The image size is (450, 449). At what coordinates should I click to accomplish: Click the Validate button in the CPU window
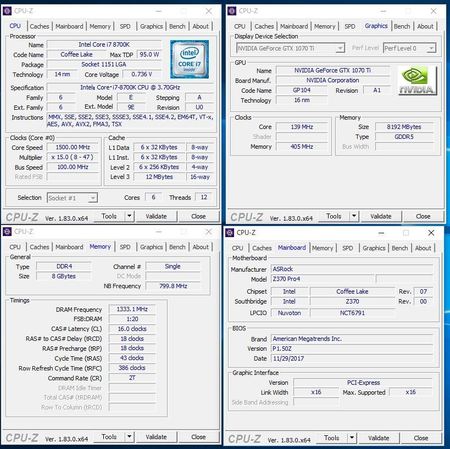156,216
